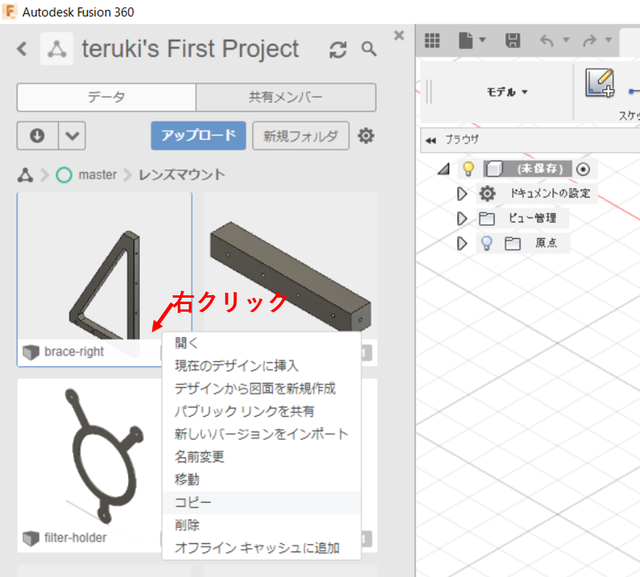Open the File menu dropdown arrow

pos(482,40)
